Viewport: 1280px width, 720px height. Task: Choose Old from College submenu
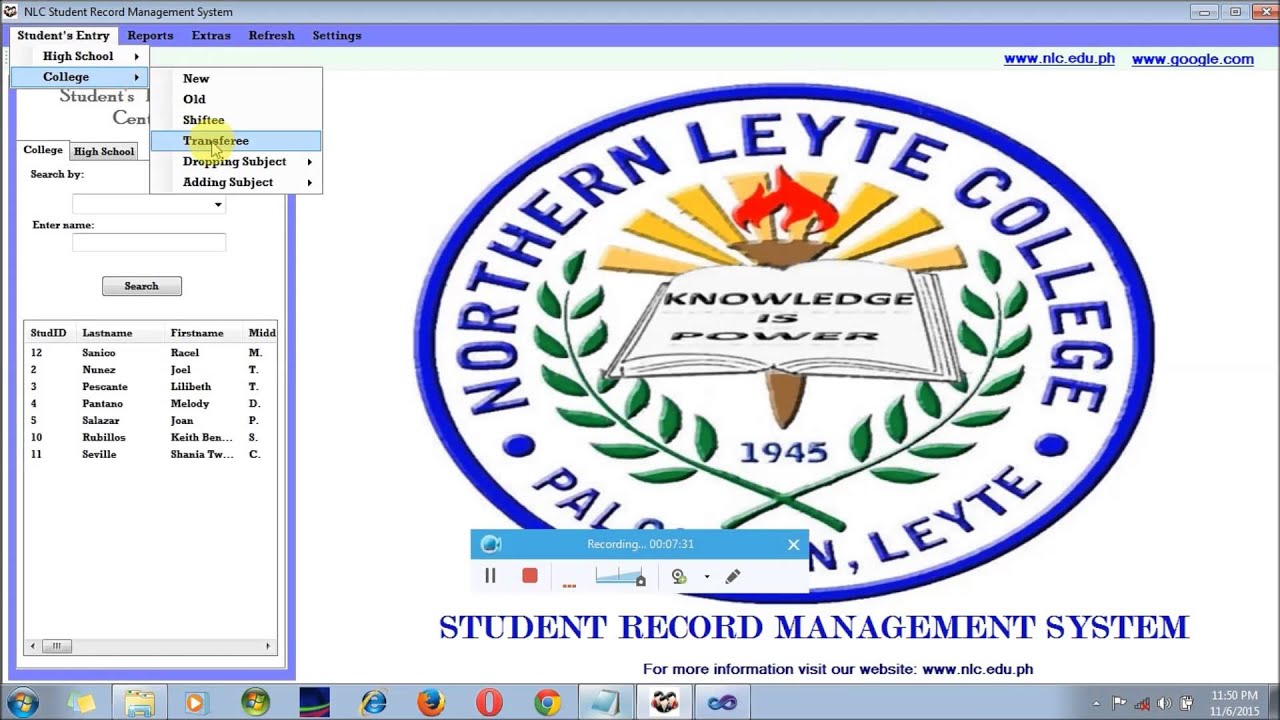[236, 99]
